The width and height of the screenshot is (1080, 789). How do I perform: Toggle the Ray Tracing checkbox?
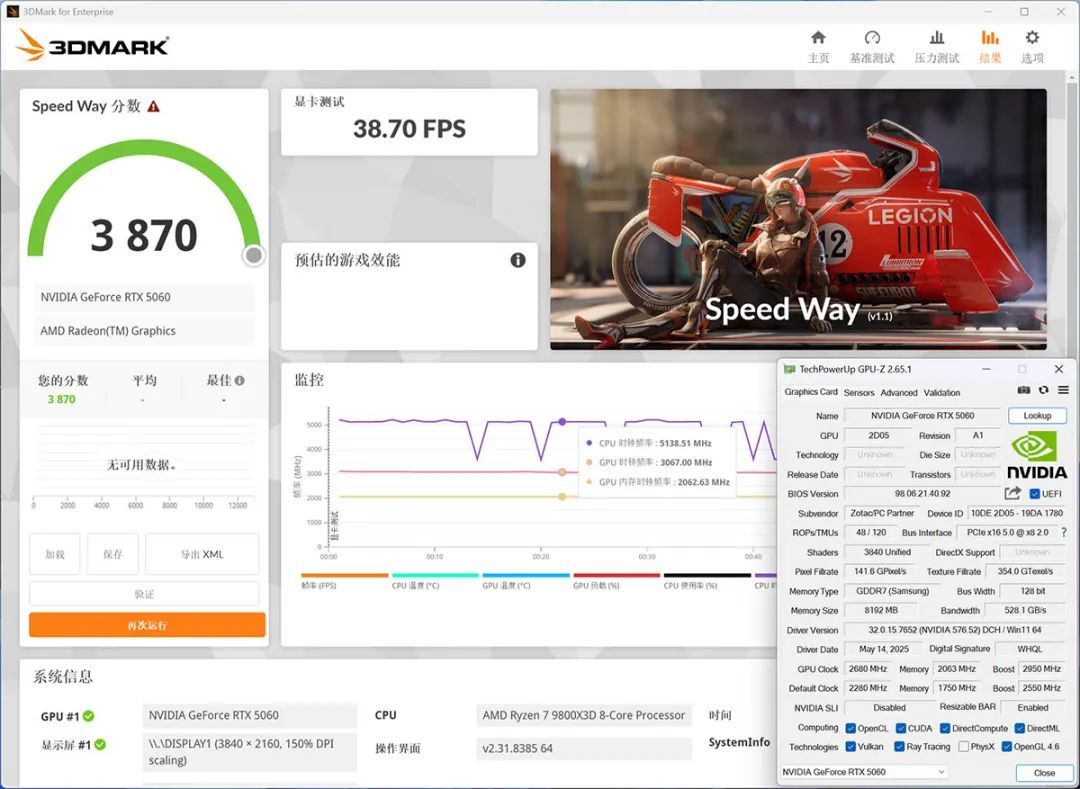[x=899, y=746]
